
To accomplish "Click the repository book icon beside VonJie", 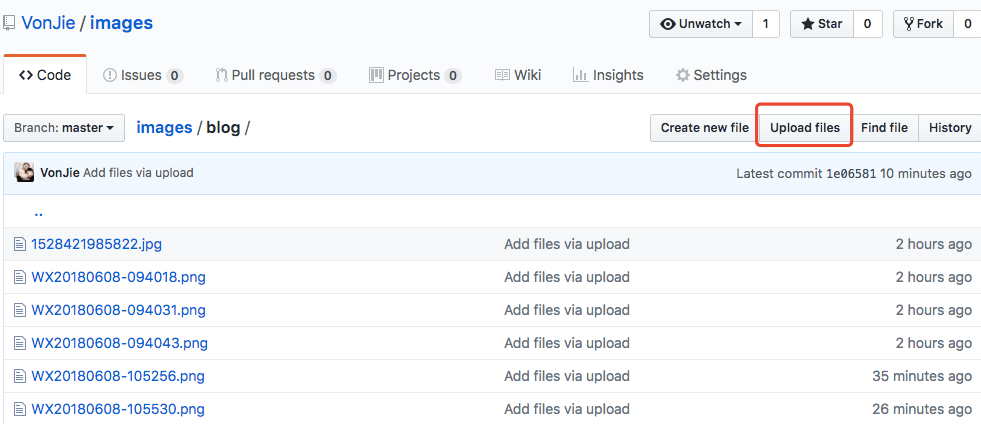I will (x=9, y=23).
